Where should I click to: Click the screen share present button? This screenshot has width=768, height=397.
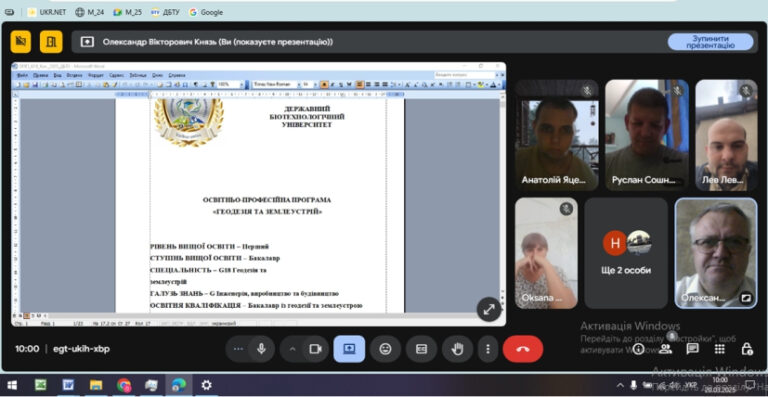click(x=349, y=349)
